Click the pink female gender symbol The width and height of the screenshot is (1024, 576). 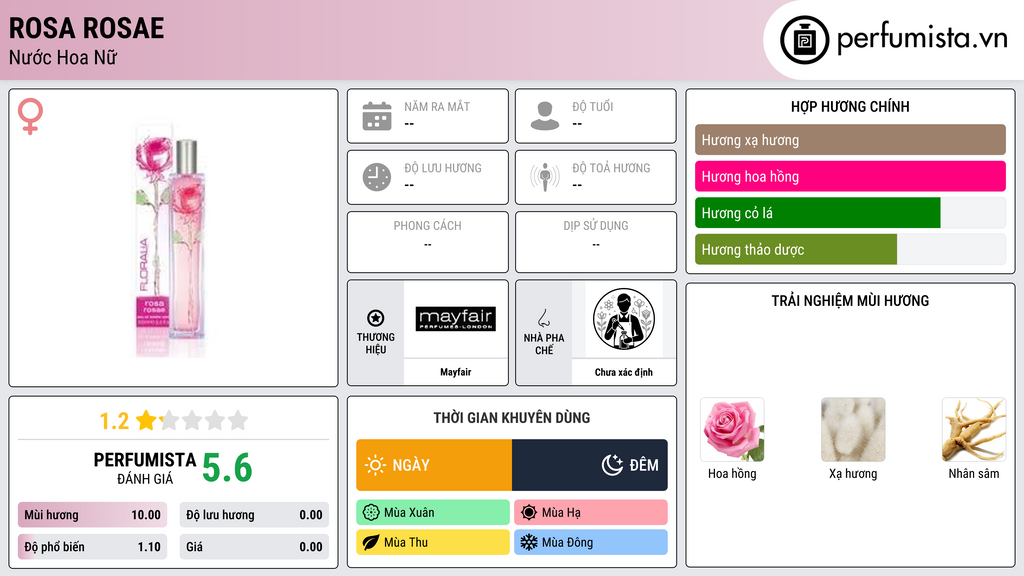(30, 116)
